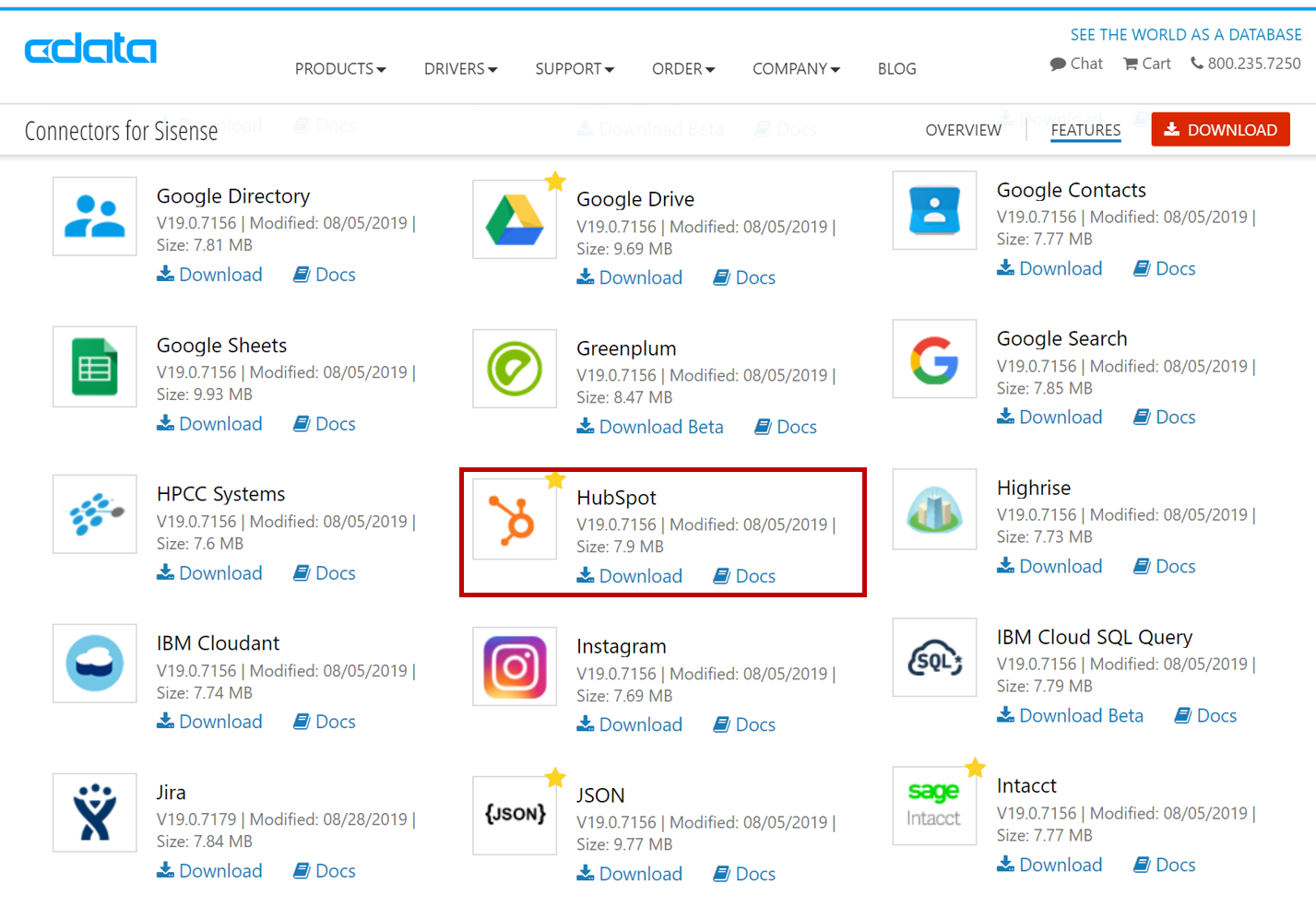The width and height of the screenshot is (1316, 907).
Task: Download the HPCC Systems connector
Action: [x=209, y=573]
